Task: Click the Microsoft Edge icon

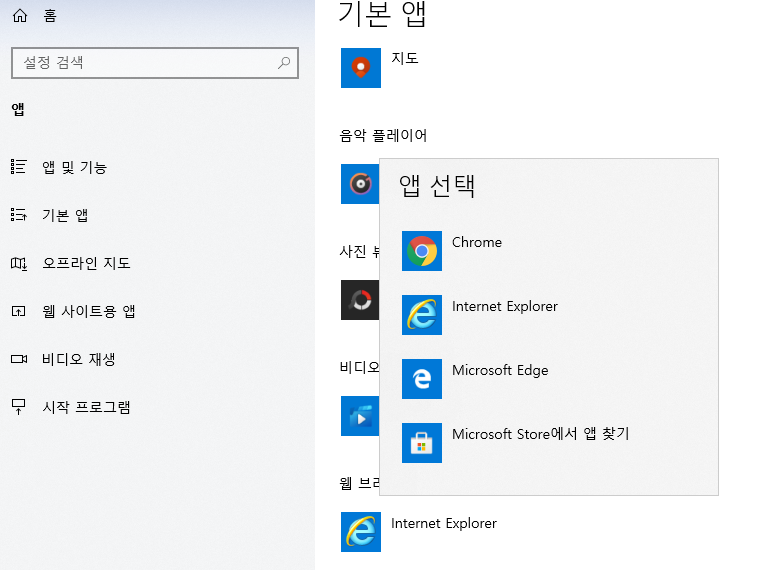Action: coord(422,379)
